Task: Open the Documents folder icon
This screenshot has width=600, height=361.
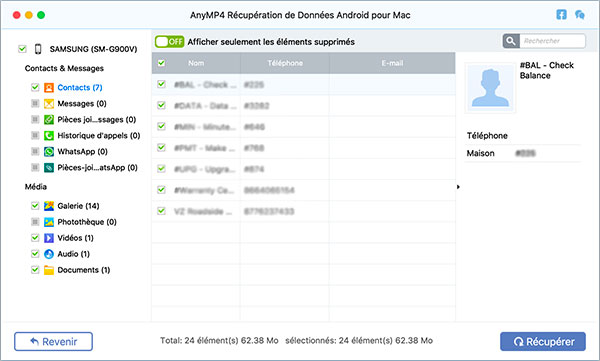Action: pos(49,270)
